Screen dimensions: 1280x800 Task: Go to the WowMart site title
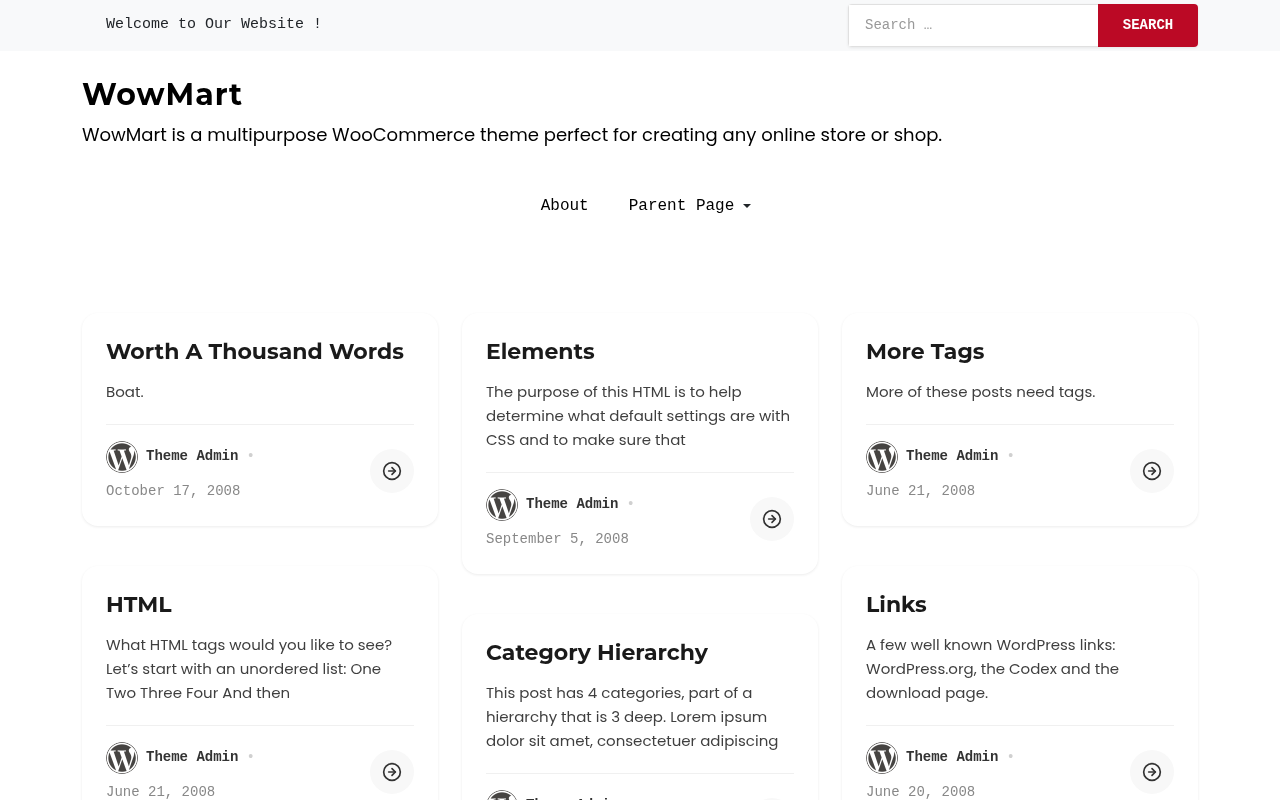click(162, 94)
